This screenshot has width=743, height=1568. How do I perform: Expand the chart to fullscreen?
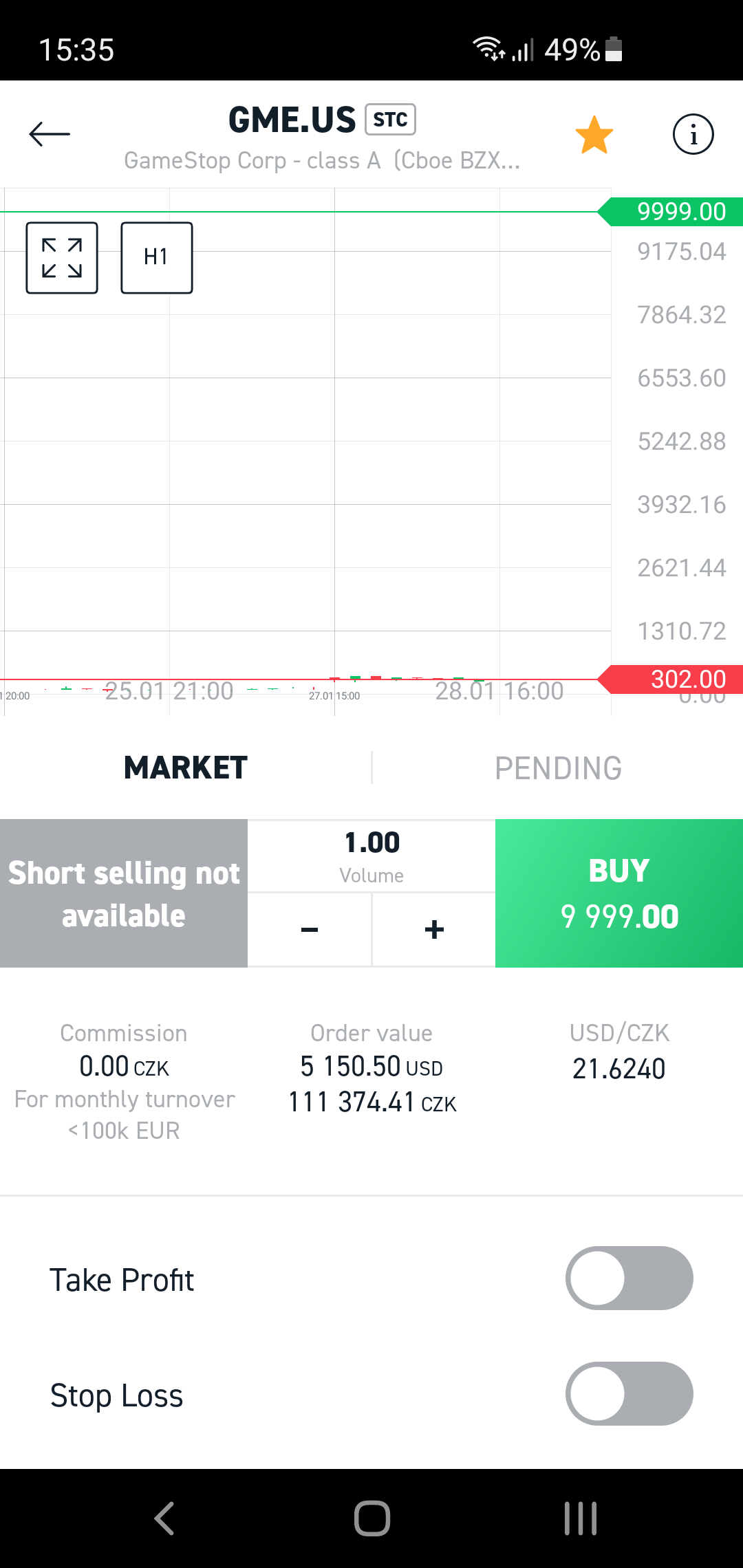coord(62,258)
